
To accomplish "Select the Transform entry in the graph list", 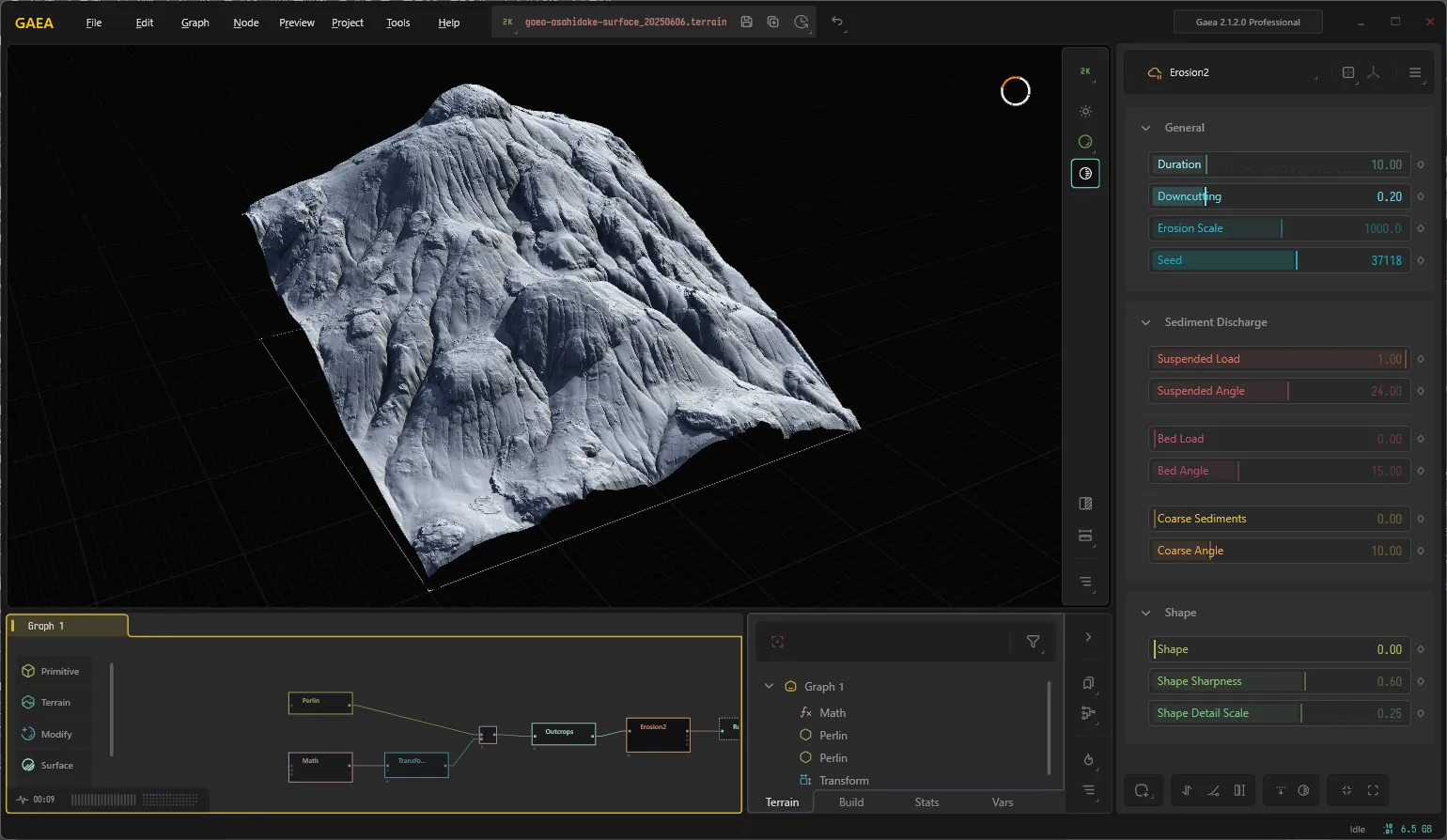I will coord(844,780).
